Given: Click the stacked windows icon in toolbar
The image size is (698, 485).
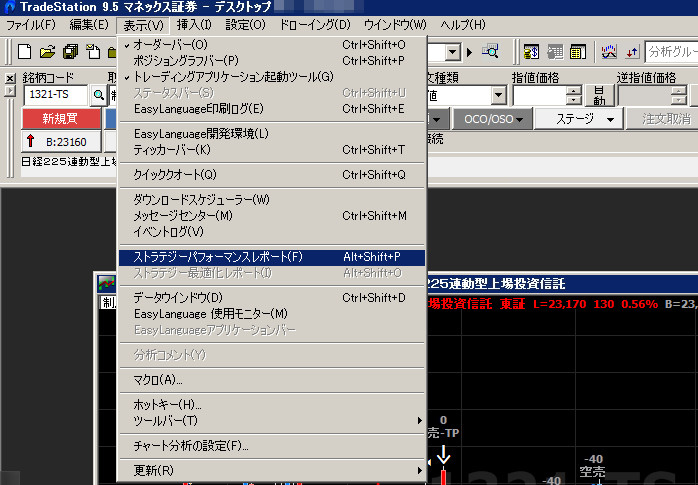Looking at the screenshot, I should (71, 52).
